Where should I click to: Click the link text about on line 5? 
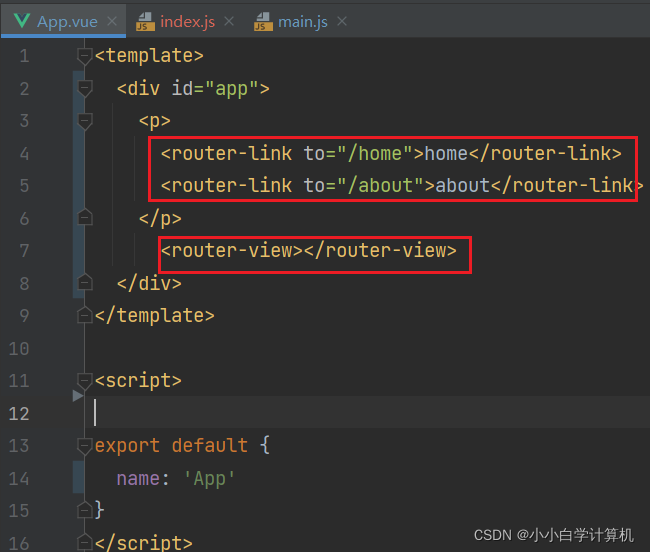(x=463, y=185)
